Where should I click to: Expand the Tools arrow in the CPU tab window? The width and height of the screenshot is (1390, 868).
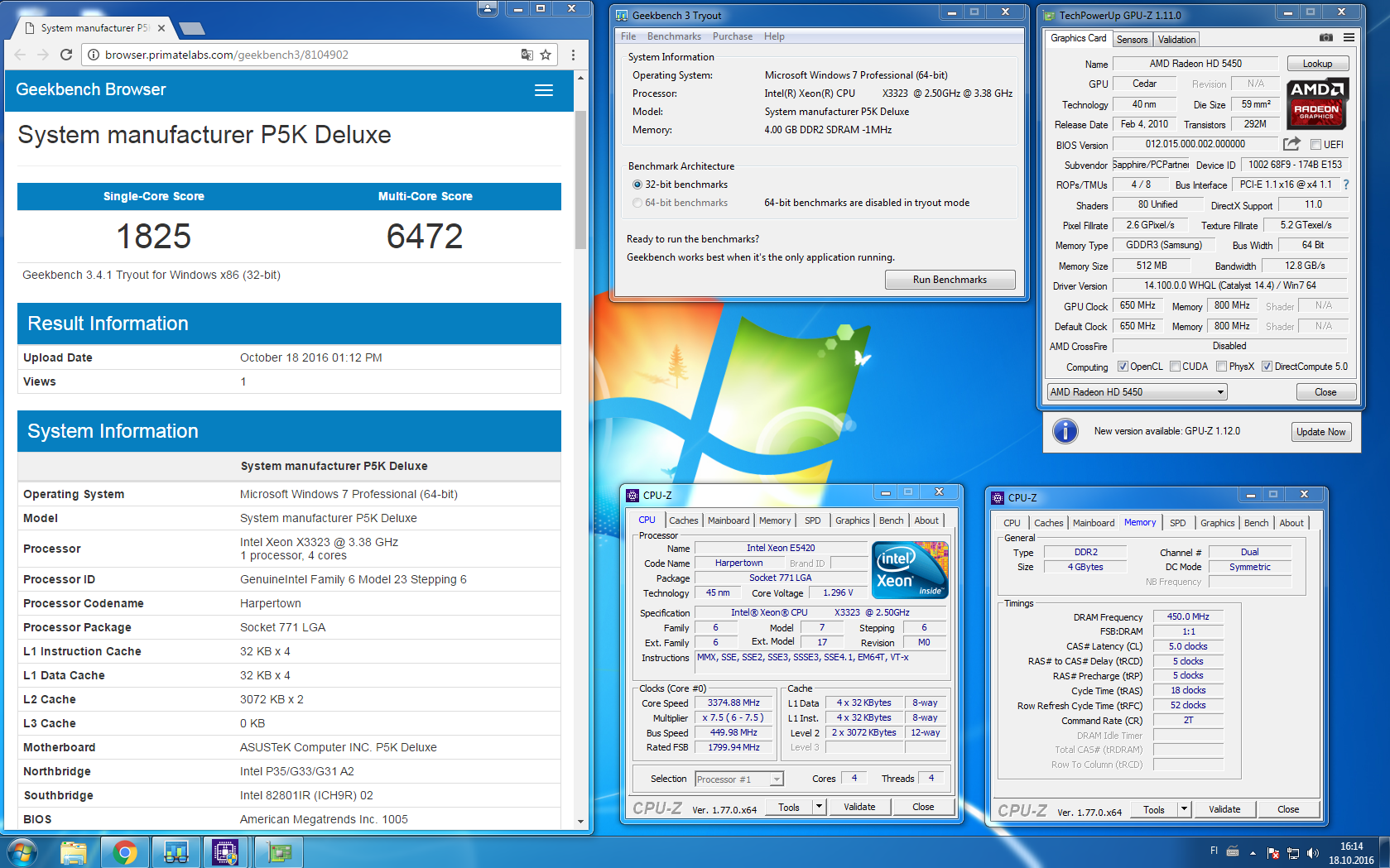(819, 807)
